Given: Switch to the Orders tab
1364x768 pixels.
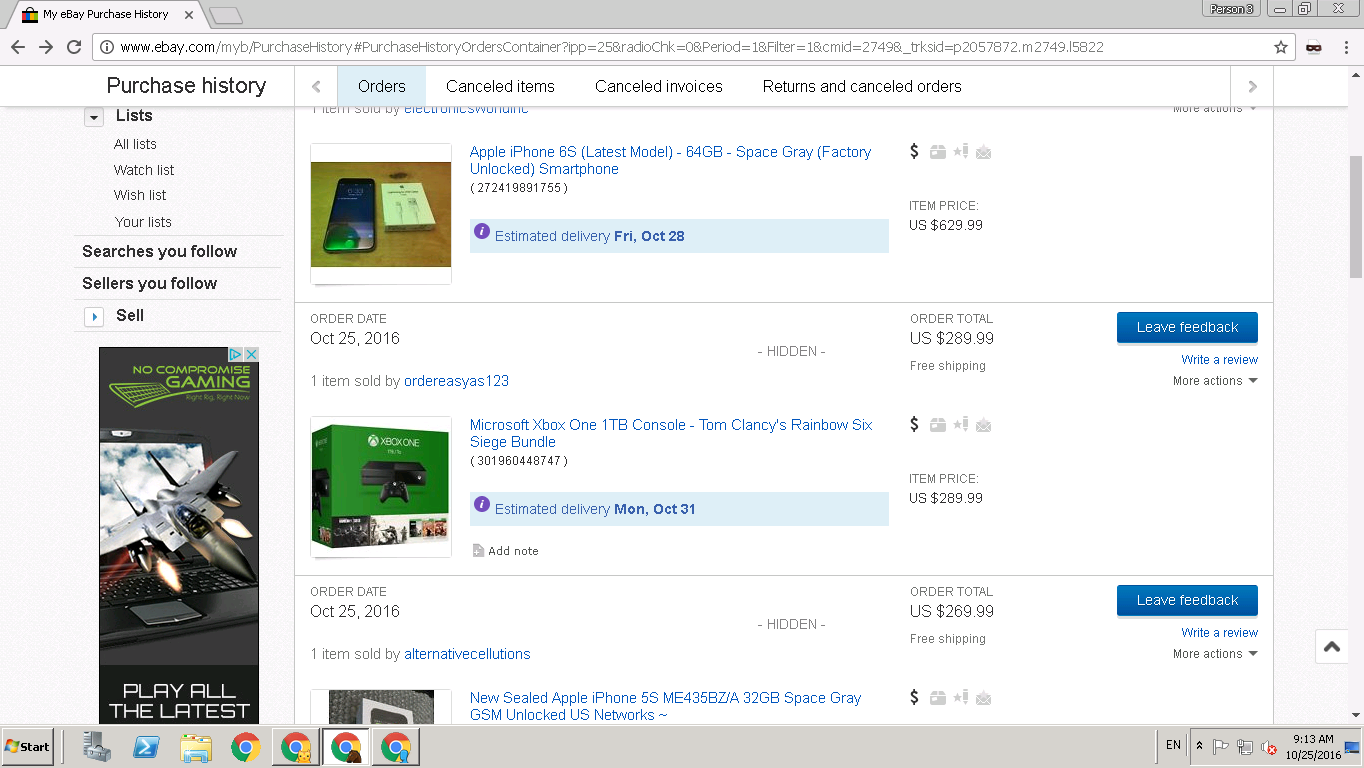Looking at the screenshot, I should (382, 86).
